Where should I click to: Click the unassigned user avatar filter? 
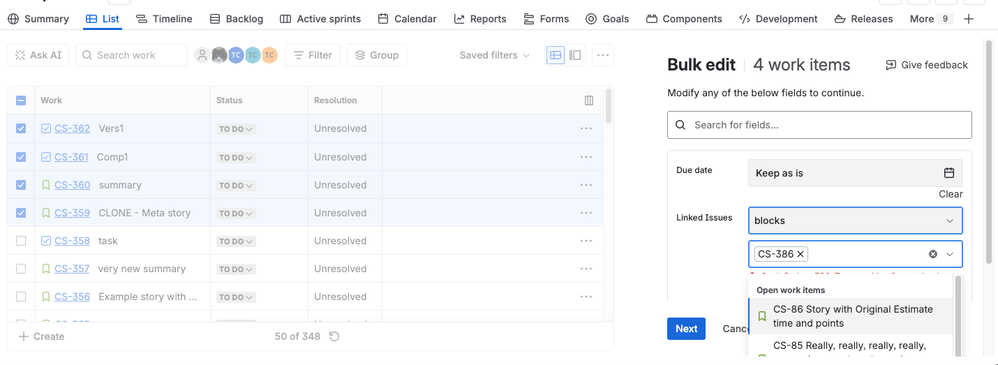(x=202, y=55)
